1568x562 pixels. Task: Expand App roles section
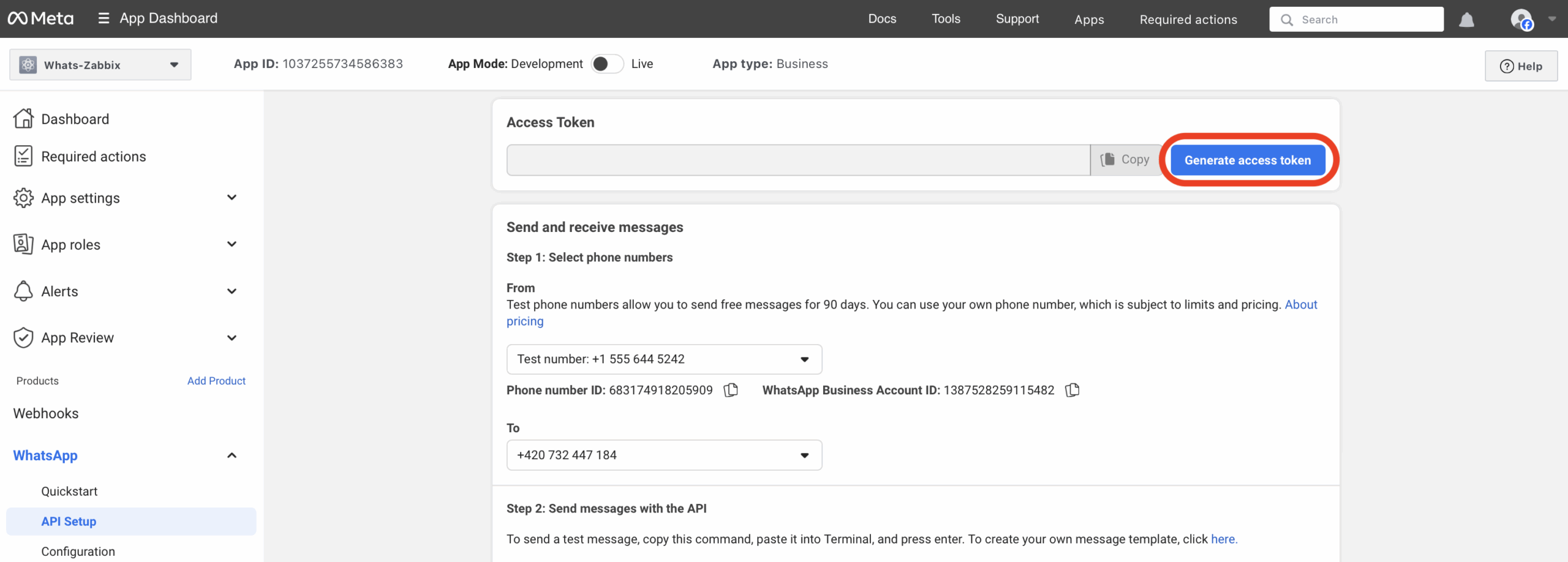232,244
